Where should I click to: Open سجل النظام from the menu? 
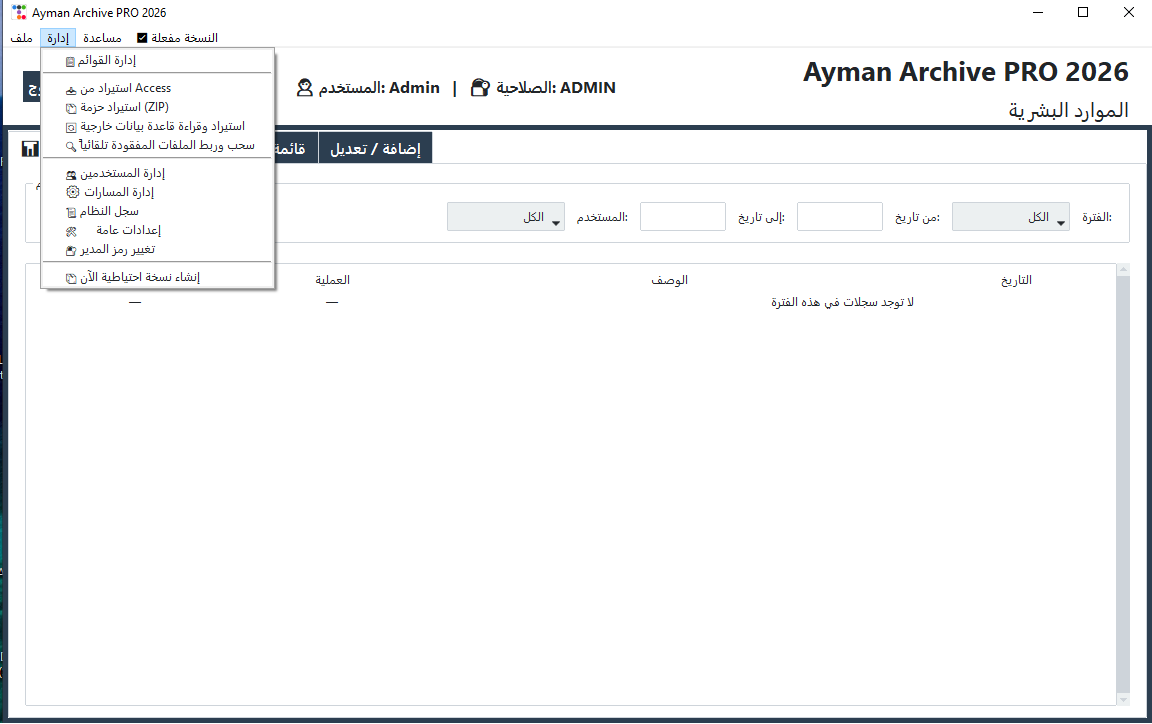tap(157, 211)
